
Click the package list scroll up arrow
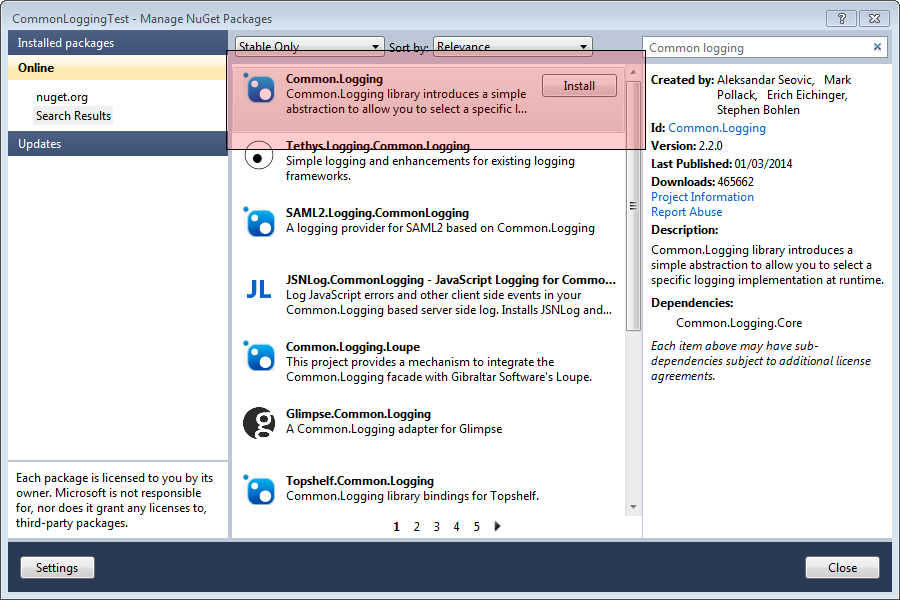click(633, 72)
